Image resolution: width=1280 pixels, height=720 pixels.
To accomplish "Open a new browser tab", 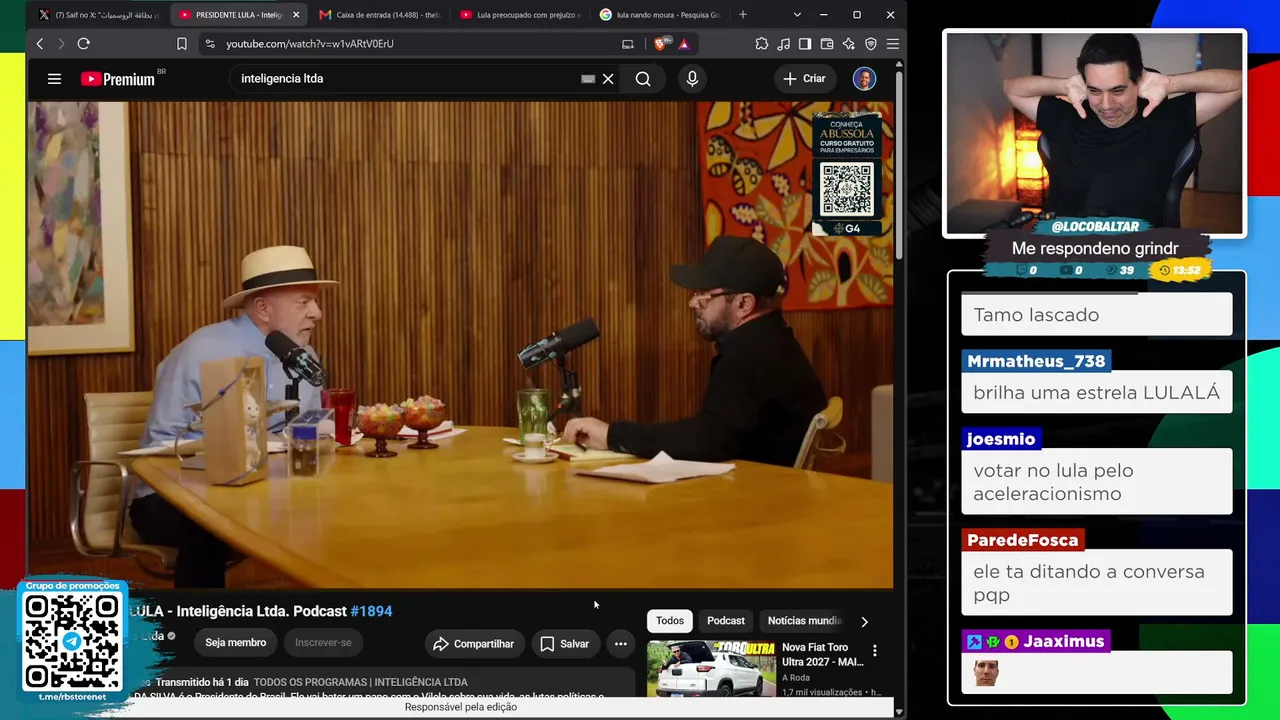I will click(x=742, y=15).
